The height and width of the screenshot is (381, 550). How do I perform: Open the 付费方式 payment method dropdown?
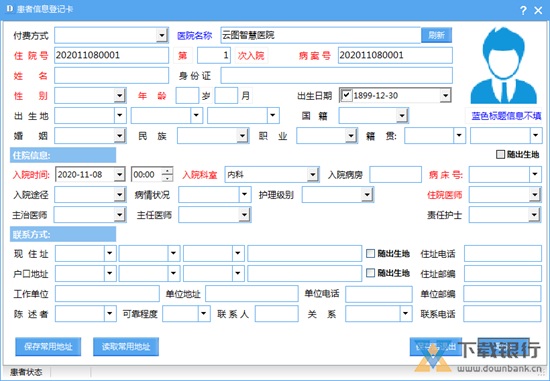161,35
